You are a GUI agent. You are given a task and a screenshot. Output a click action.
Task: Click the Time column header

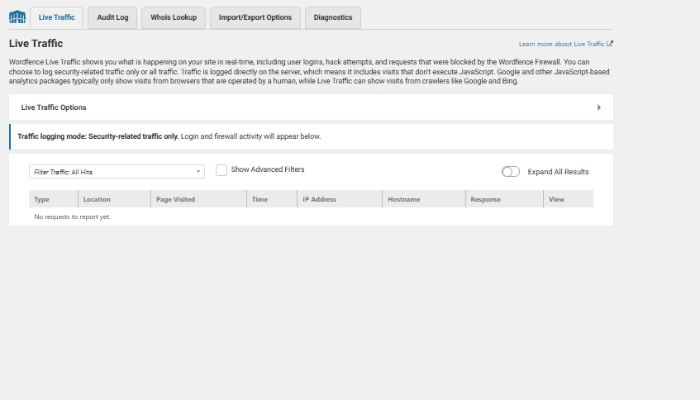click(x=272, y=199)
